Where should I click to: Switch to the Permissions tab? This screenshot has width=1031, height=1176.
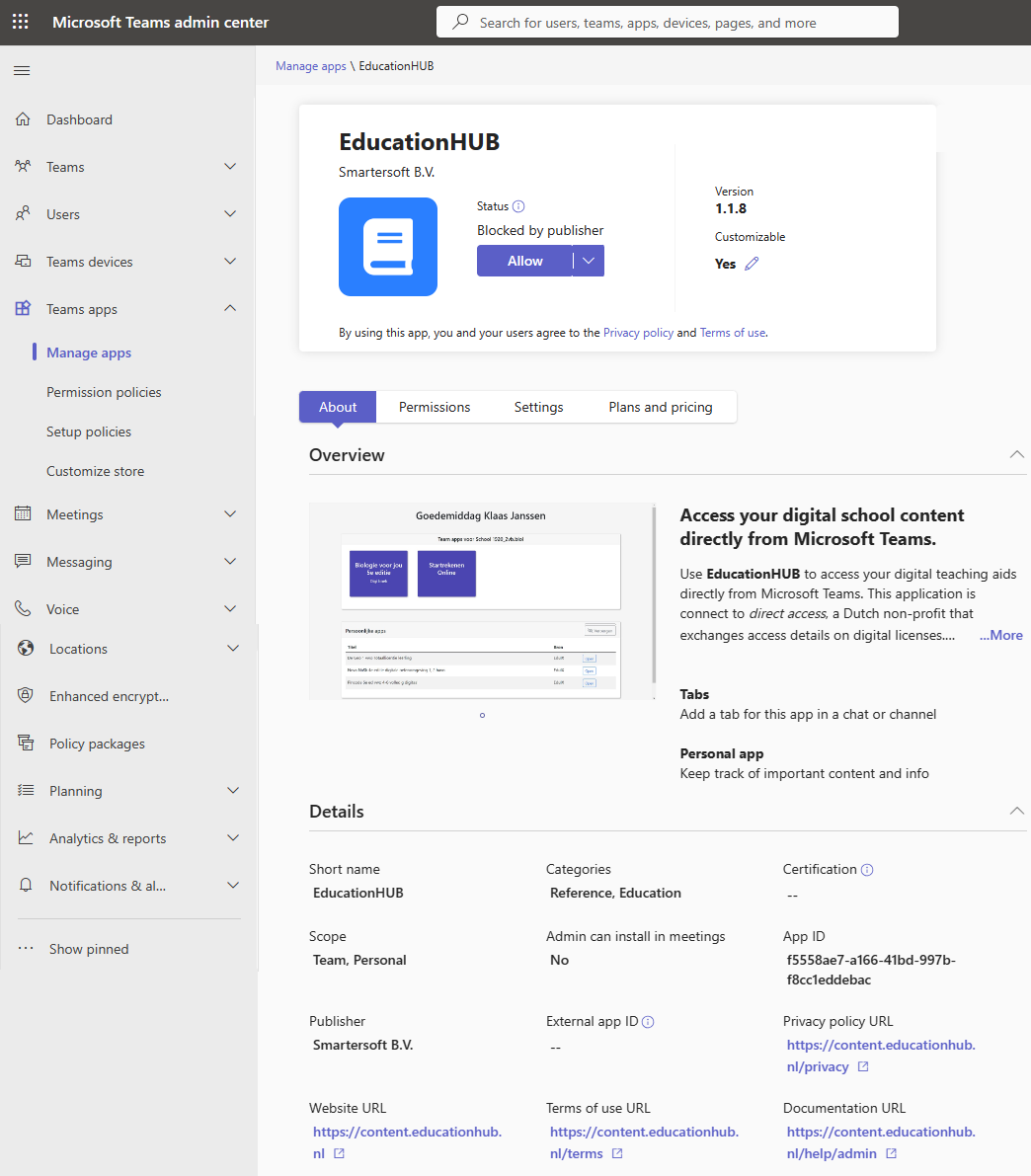coord(435,407)
